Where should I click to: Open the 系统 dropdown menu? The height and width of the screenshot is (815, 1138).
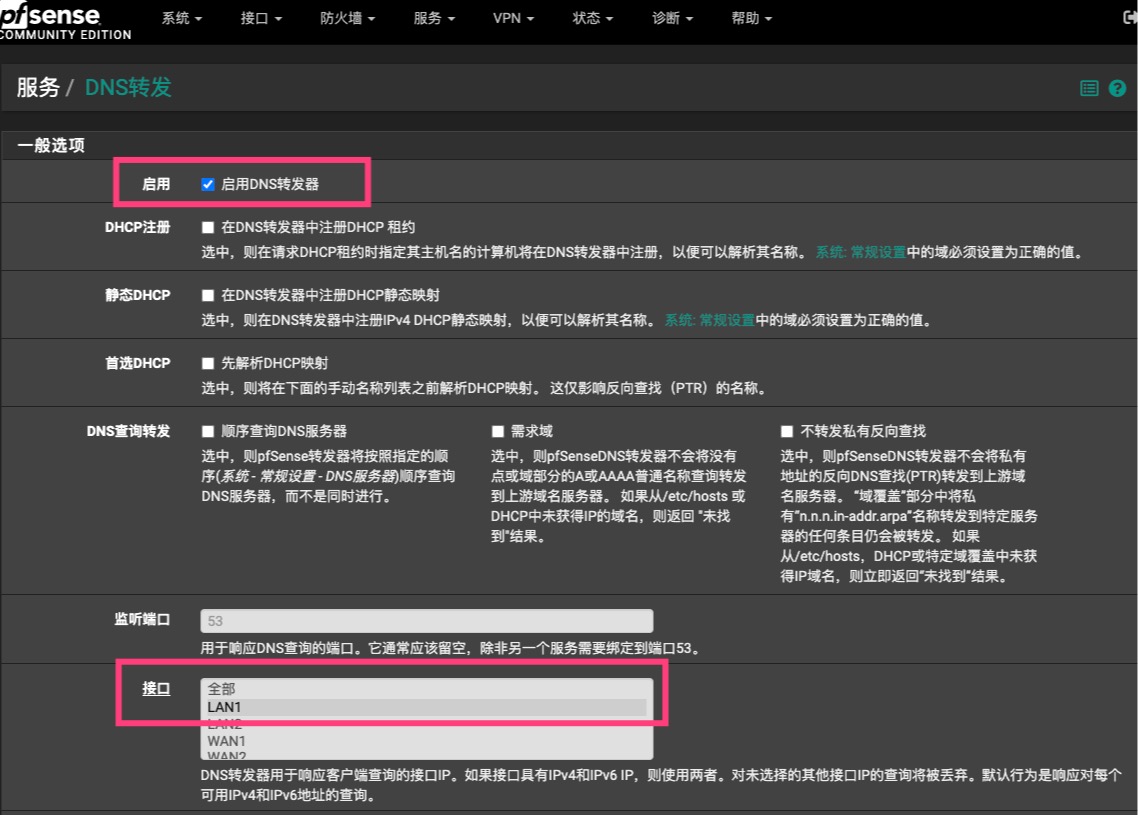181,18
